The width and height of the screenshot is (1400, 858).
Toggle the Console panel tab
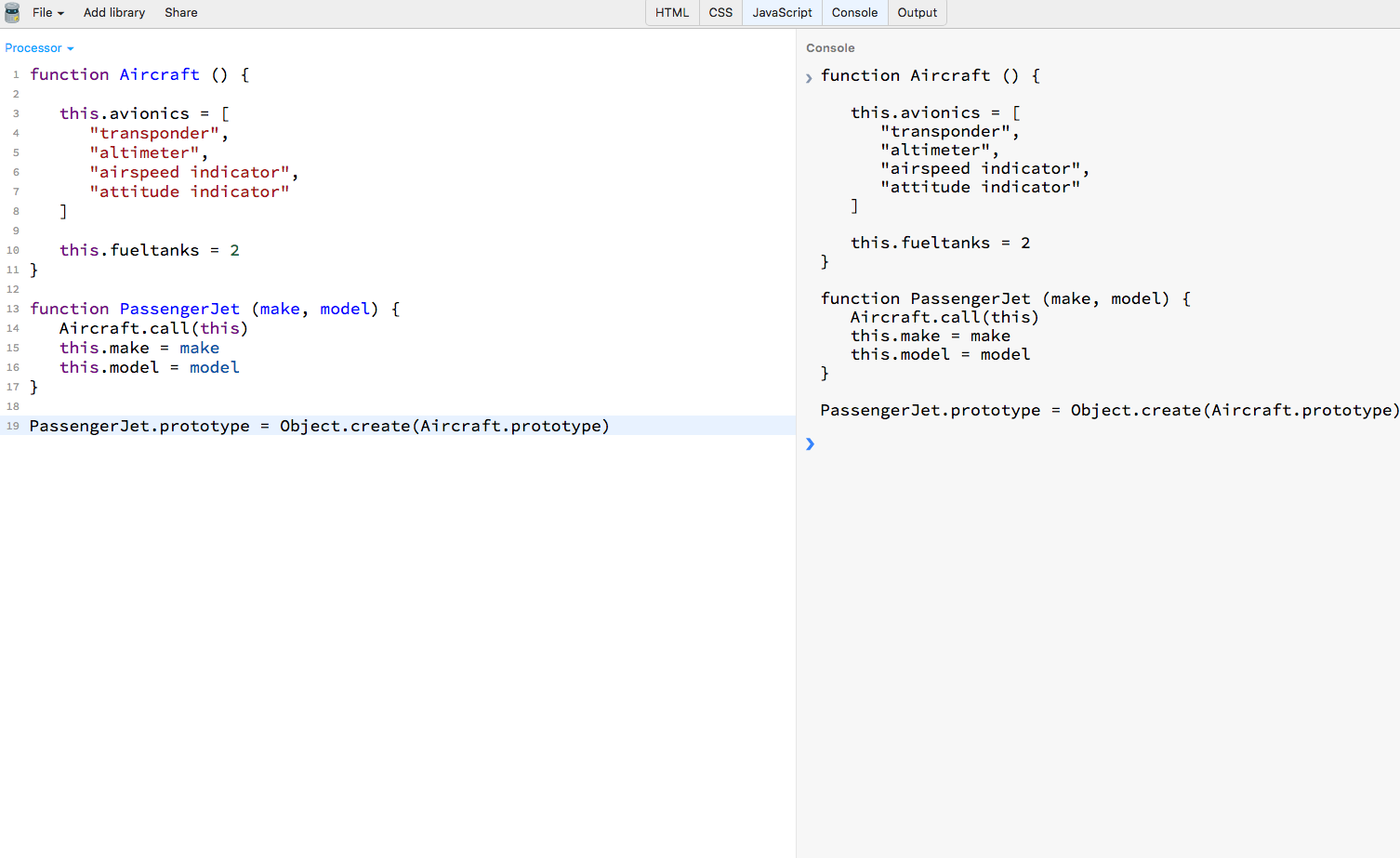pyautogui.click(x=854, y=13)
